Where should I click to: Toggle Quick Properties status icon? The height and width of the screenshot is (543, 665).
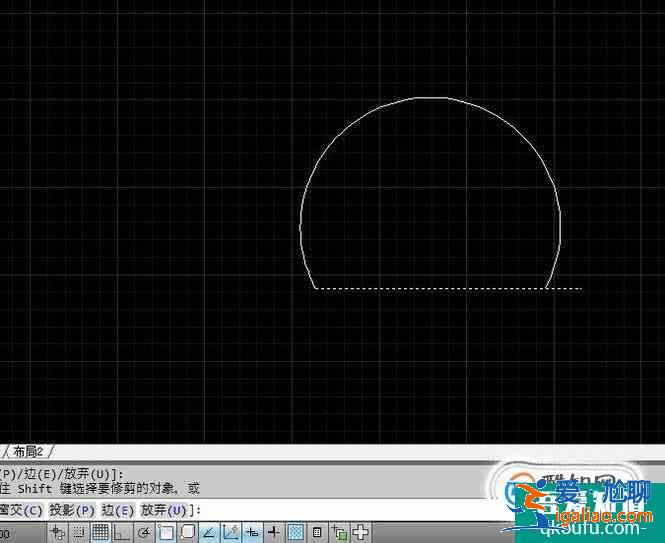[x=317, y=532]
